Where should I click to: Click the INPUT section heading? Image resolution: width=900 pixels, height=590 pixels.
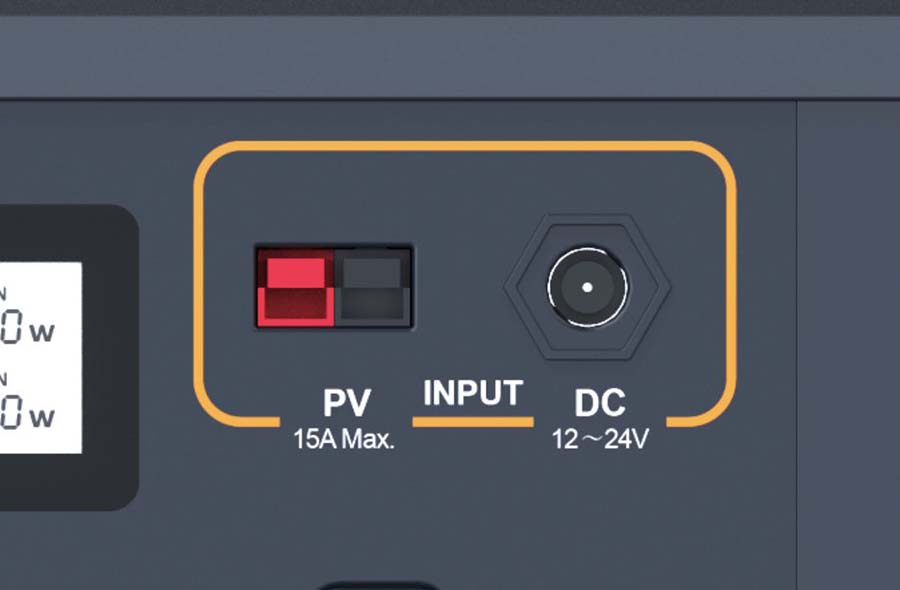pyautogui.click(x=473, y=393)
